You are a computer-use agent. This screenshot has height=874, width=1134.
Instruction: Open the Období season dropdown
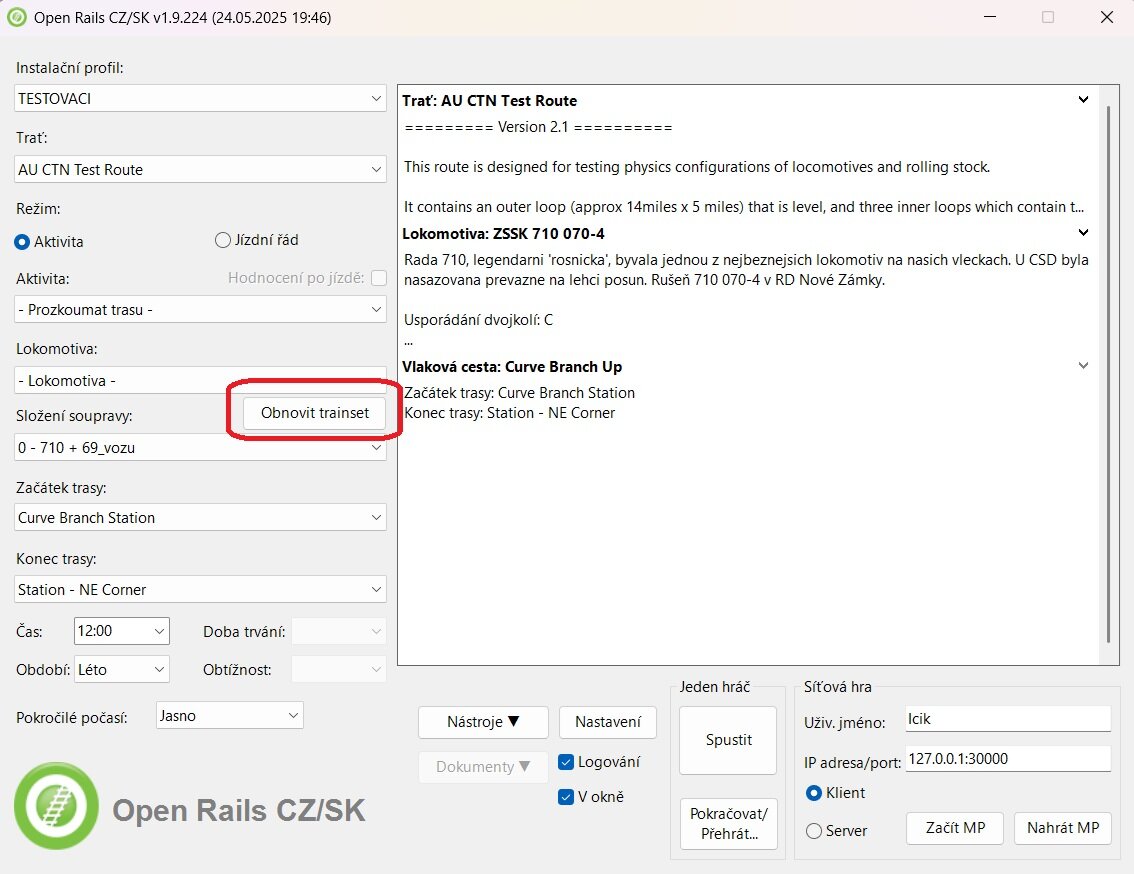(121, 670)
